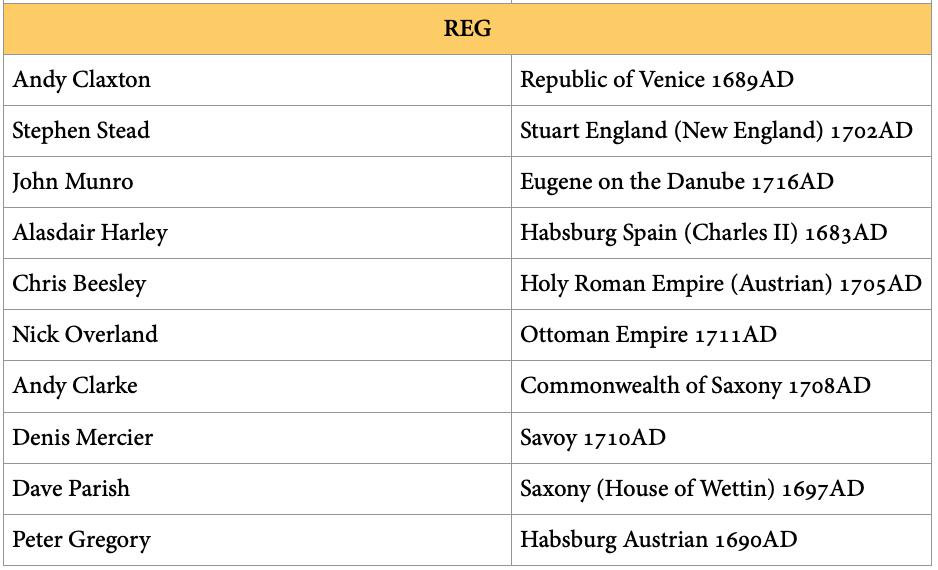Click Stuart England (New England) 1702AD
The width and height of the screenshot is (938, 570).
tap(716, 131)
